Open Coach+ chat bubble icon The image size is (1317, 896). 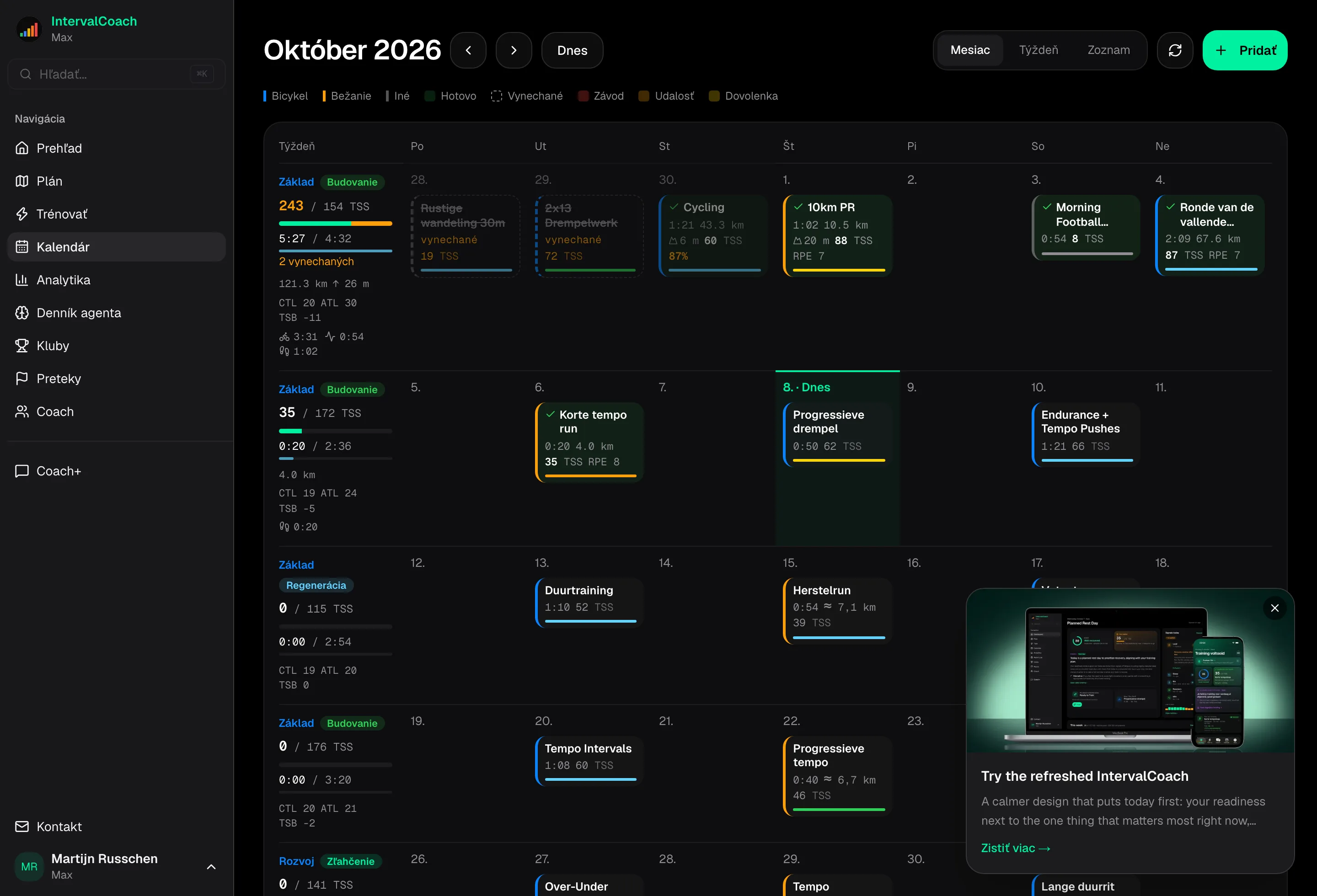tap(21, 471)
